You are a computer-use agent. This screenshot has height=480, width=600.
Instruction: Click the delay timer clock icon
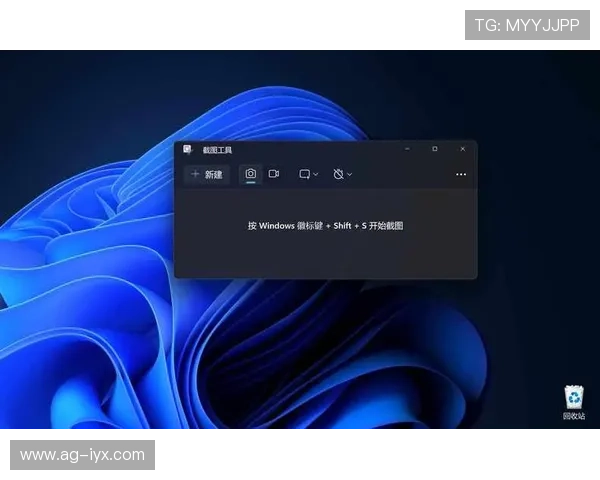click(338, 174)
